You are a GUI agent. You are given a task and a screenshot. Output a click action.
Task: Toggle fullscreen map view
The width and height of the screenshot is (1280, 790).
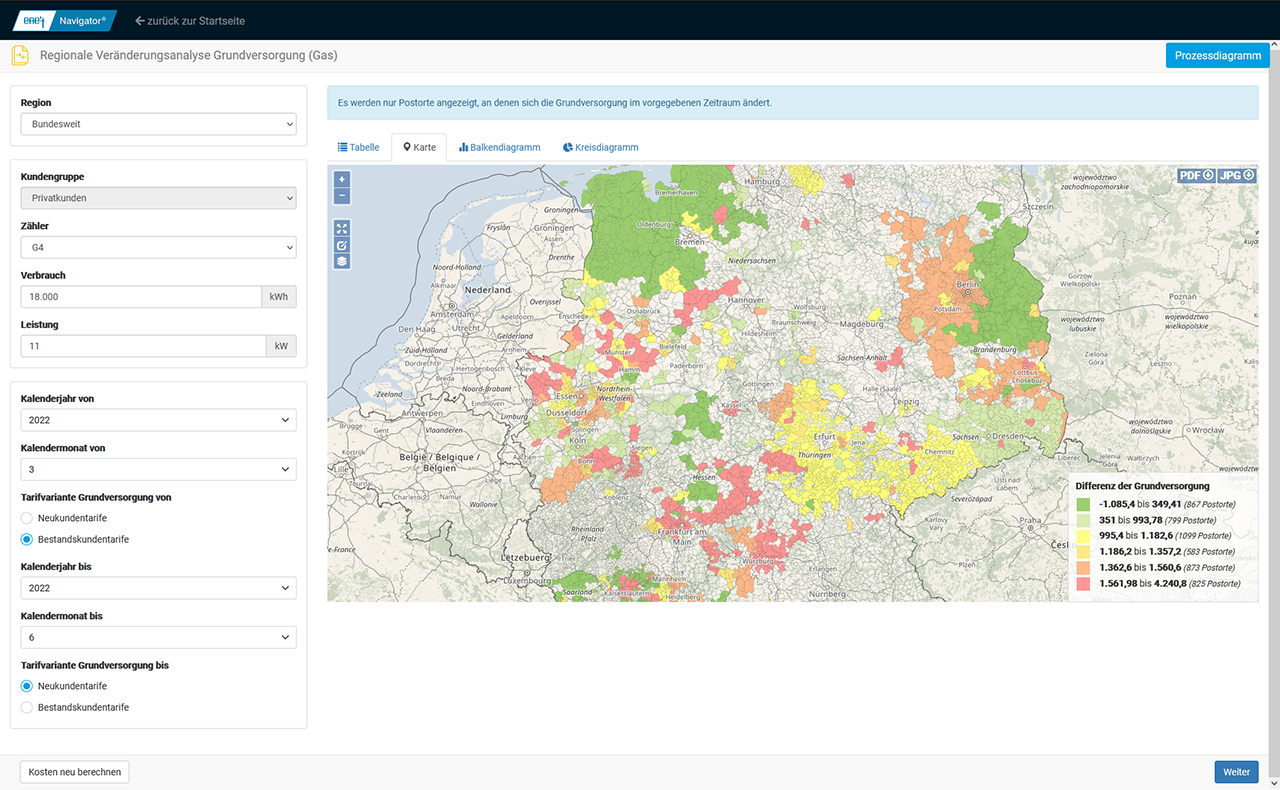[343, 228]
